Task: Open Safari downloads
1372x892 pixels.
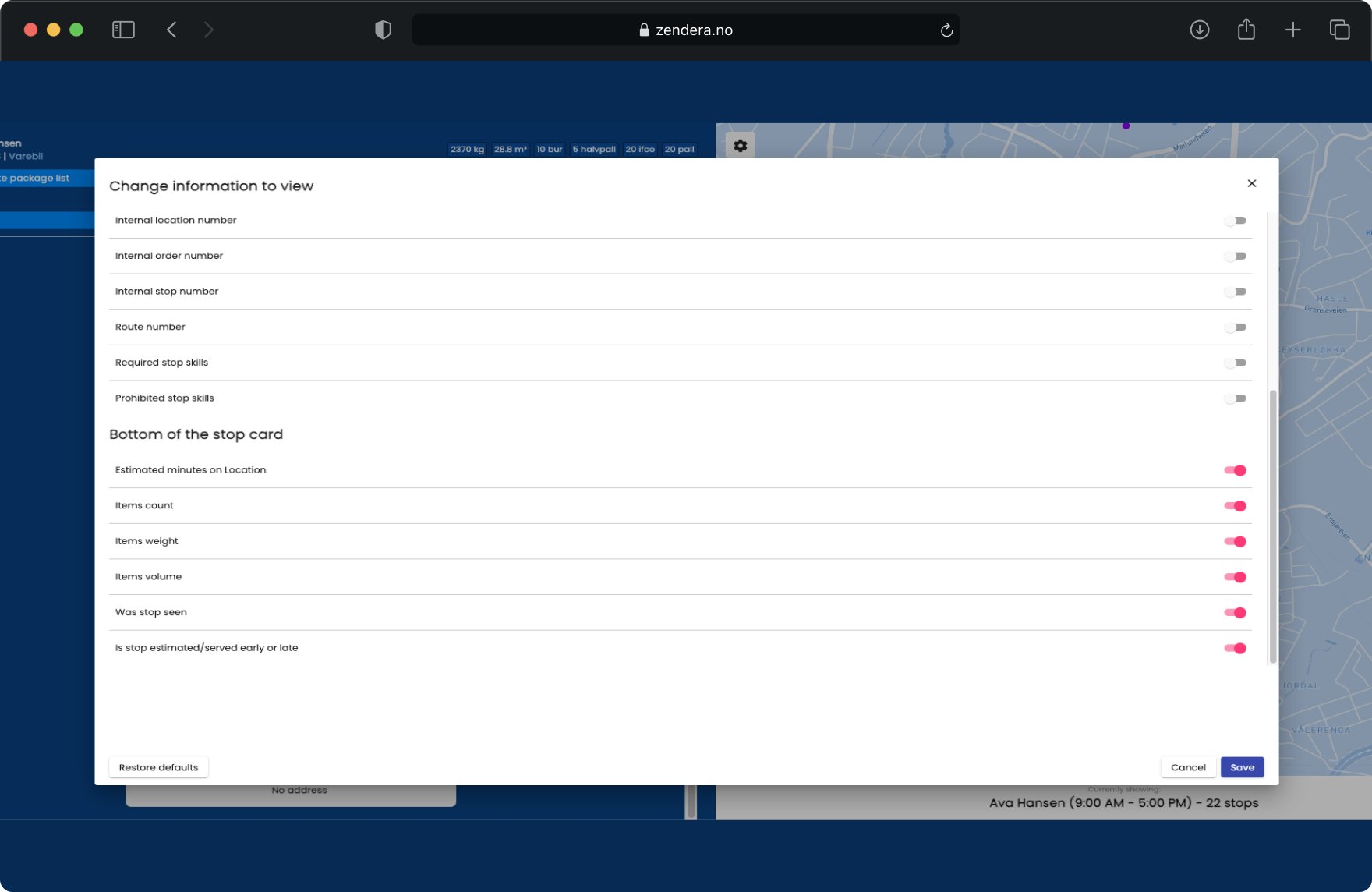Action: pos(1199,30)
